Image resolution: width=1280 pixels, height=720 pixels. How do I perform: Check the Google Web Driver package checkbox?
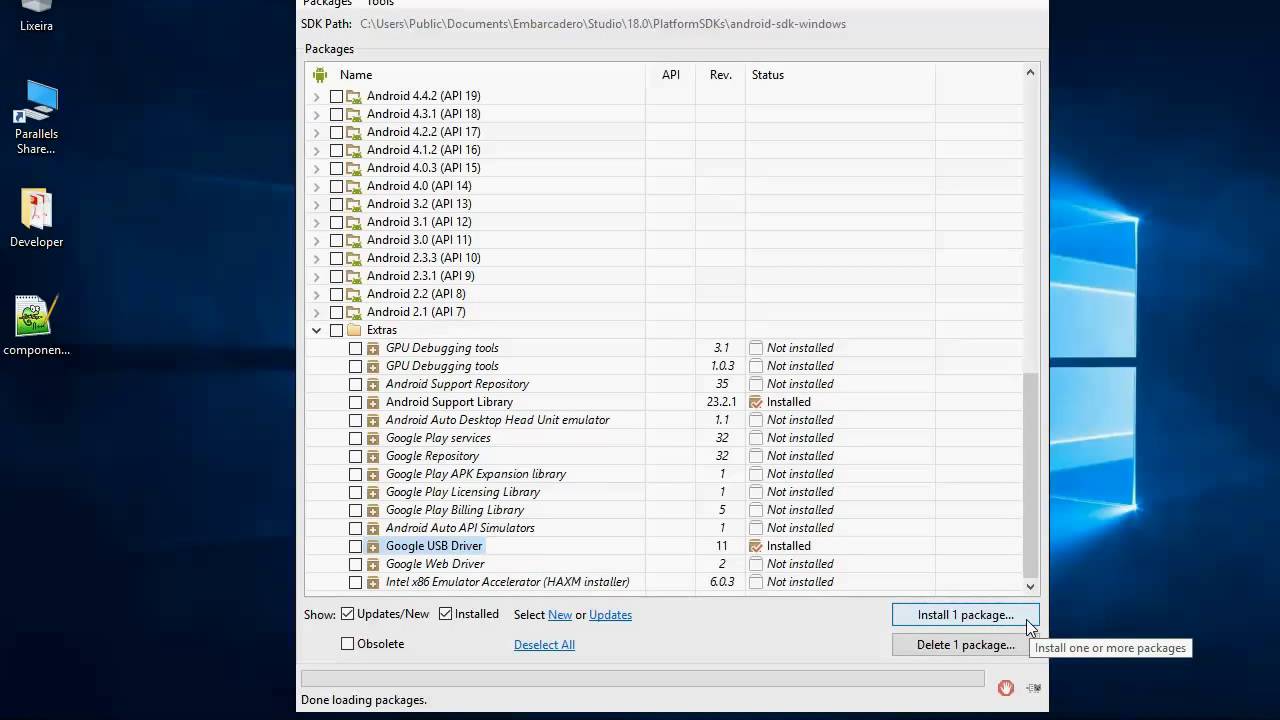pyautogui.click(x=355, y=564)
